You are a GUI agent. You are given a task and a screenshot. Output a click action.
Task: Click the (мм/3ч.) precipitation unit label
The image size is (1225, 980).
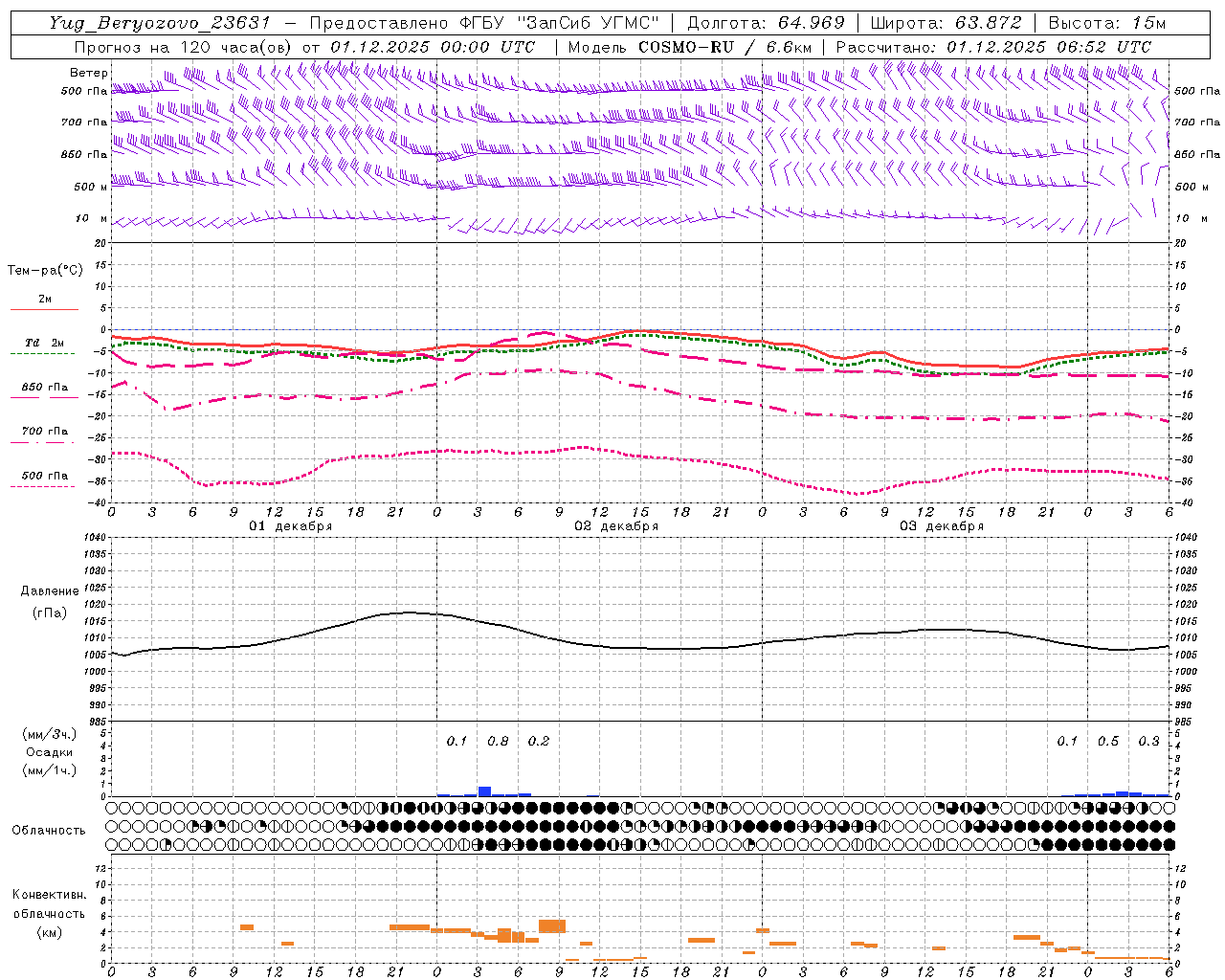pyautogui.click(x=50, y=735)
